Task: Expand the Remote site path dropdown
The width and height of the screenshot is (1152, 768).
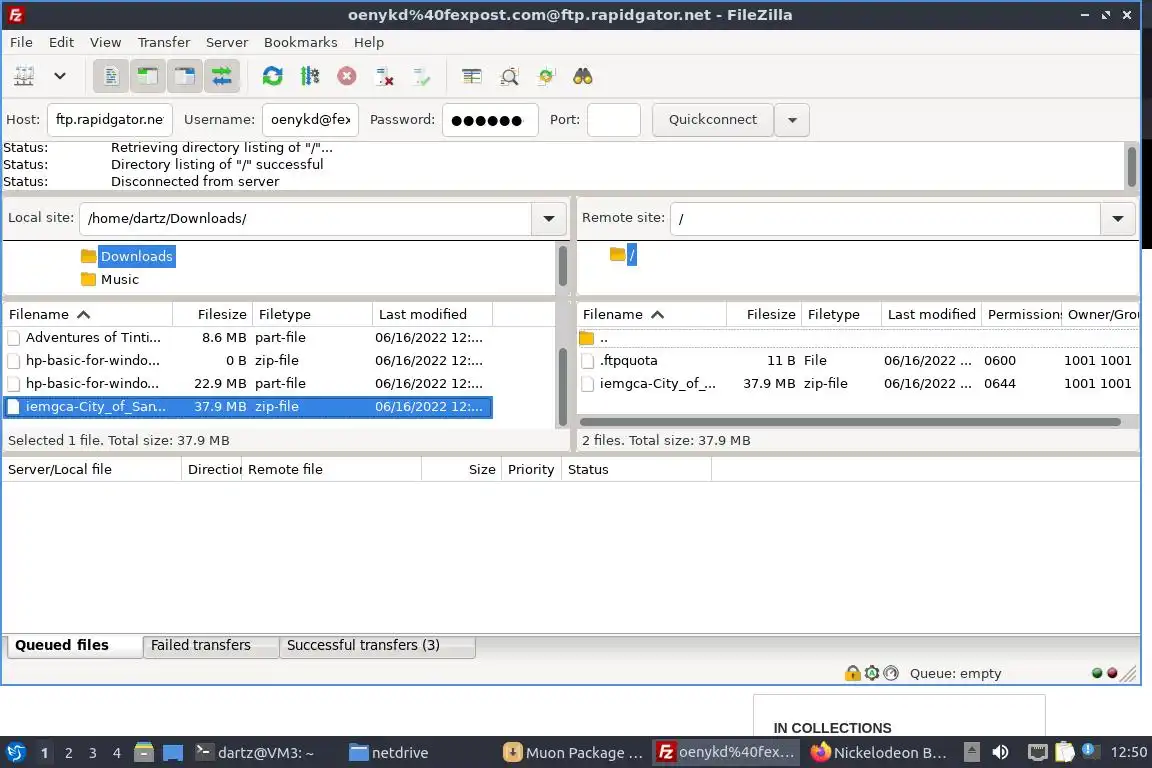Action: [x=1117, y=218]
